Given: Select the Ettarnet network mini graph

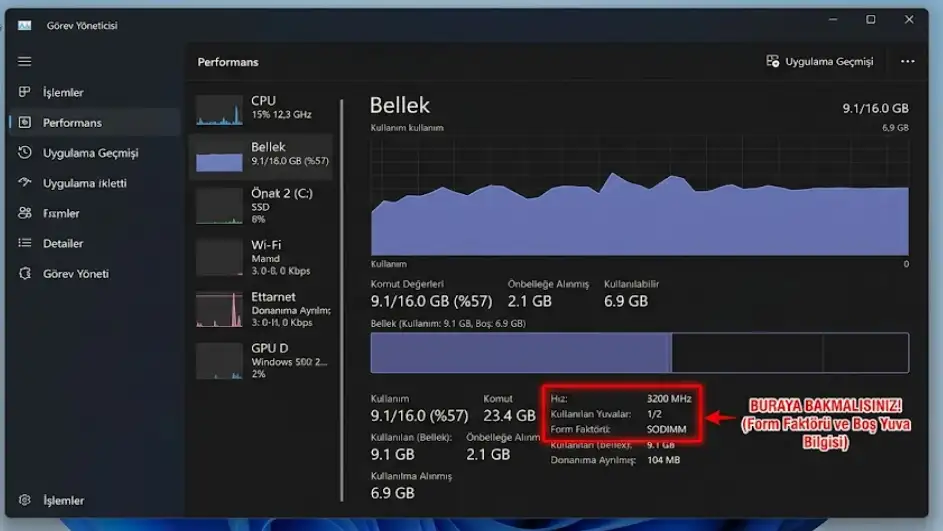Looking at the screenshot, I should coord(220,309).
